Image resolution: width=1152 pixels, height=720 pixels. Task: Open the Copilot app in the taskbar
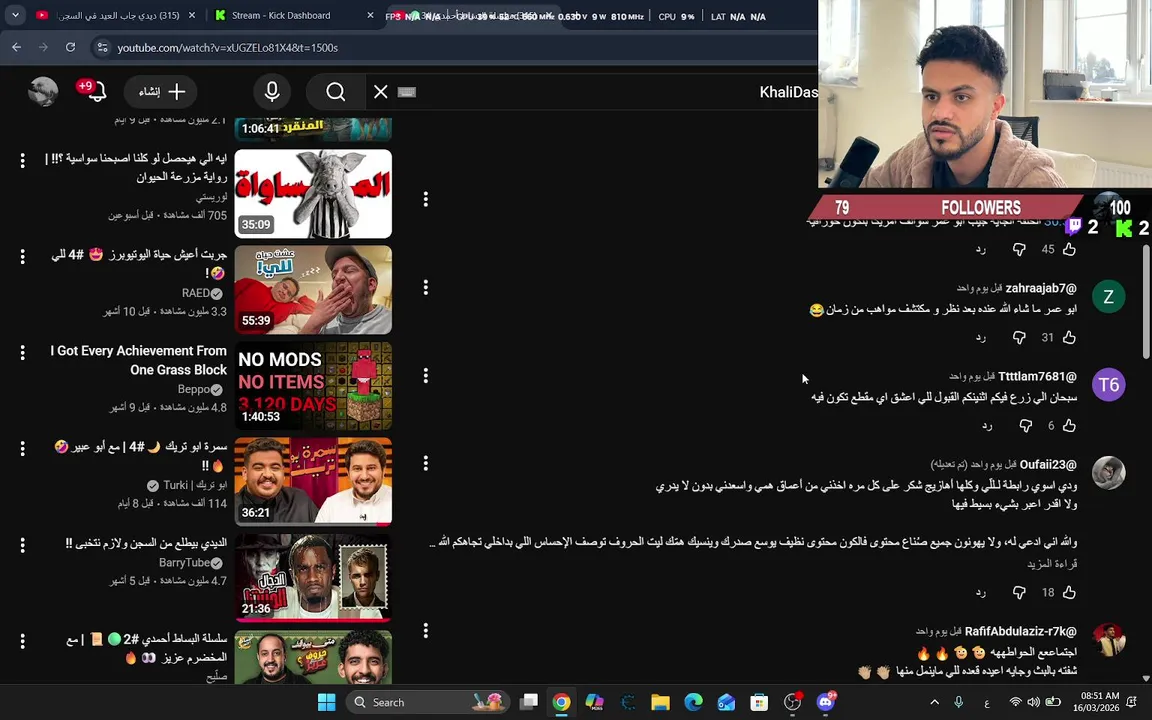pos(594,702)
